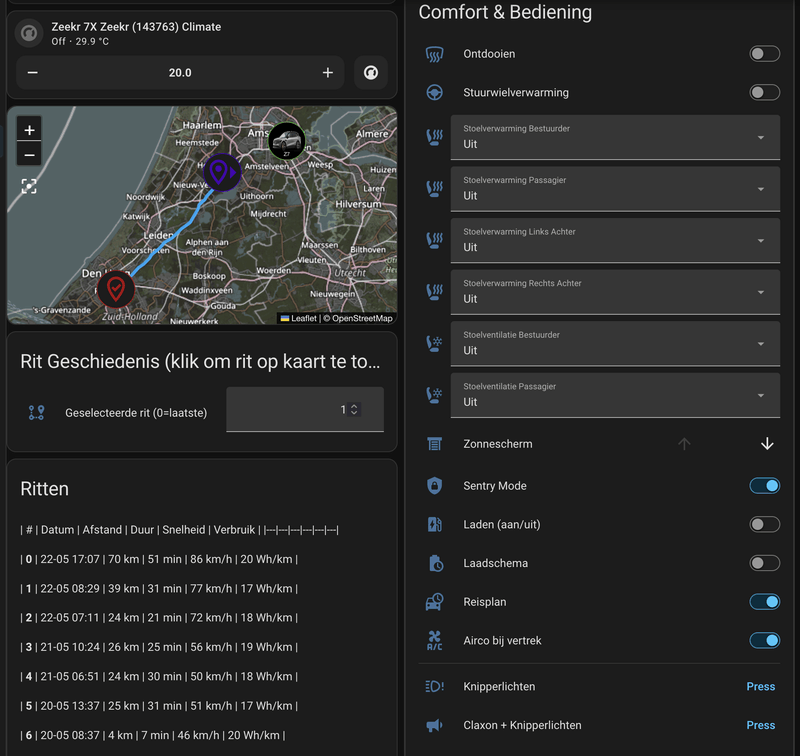This screenshot has height=756, width=800.
Task: Click the climate card thermostat icon
Action: coord(29,33)
